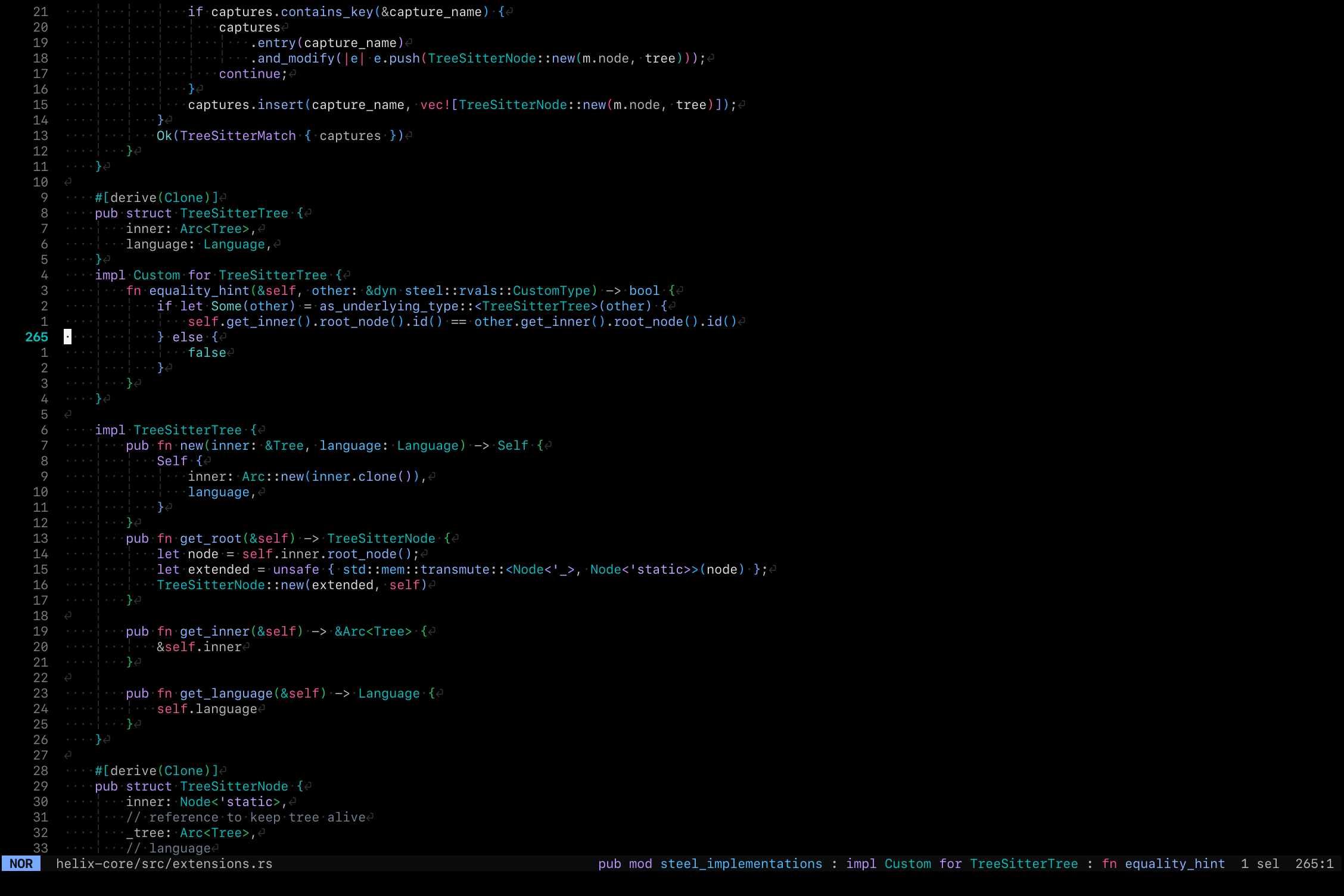Click 'Ok(TreeSitterMatch { captures })' line
Screen dimensions: 1344x896
tap(281, 136)
